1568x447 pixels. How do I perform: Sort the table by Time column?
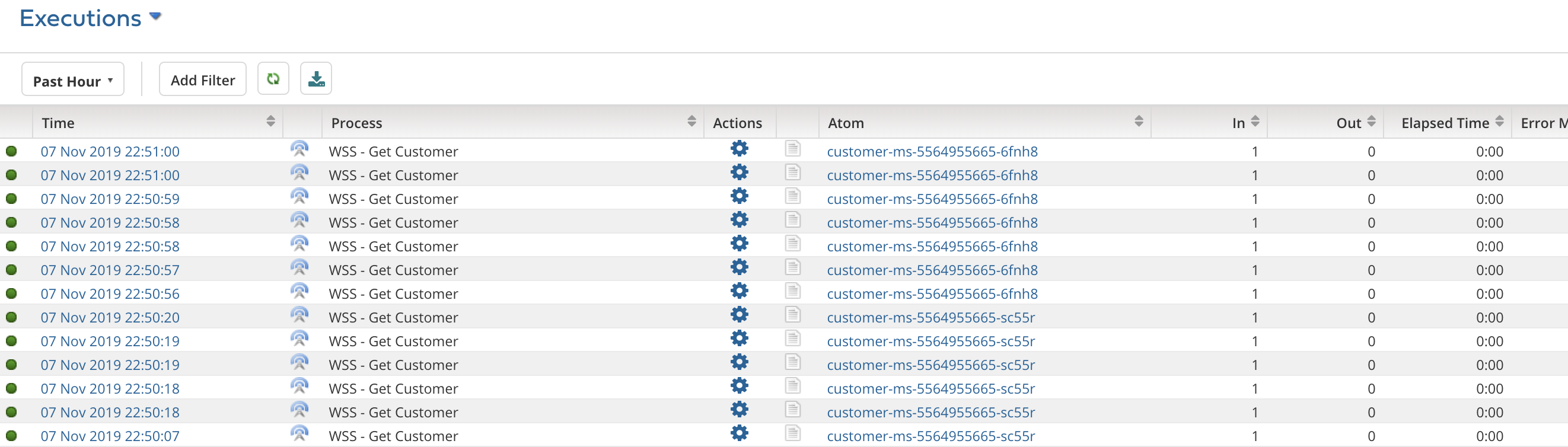pyautogui.click(x=270, y=122)
